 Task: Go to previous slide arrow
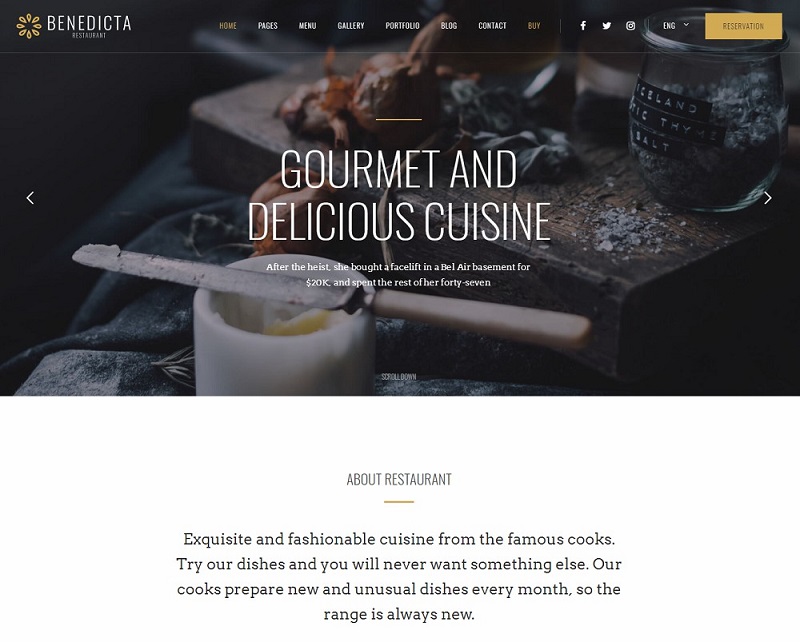[x=31, y=198]
